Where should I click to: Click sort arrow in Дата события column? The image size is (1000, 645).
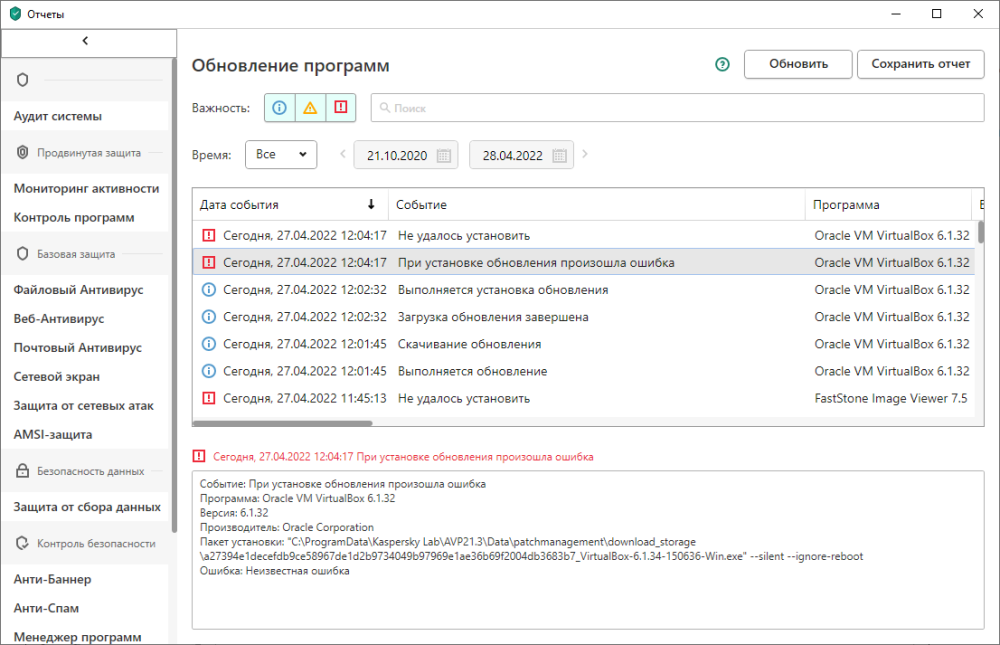371,205
